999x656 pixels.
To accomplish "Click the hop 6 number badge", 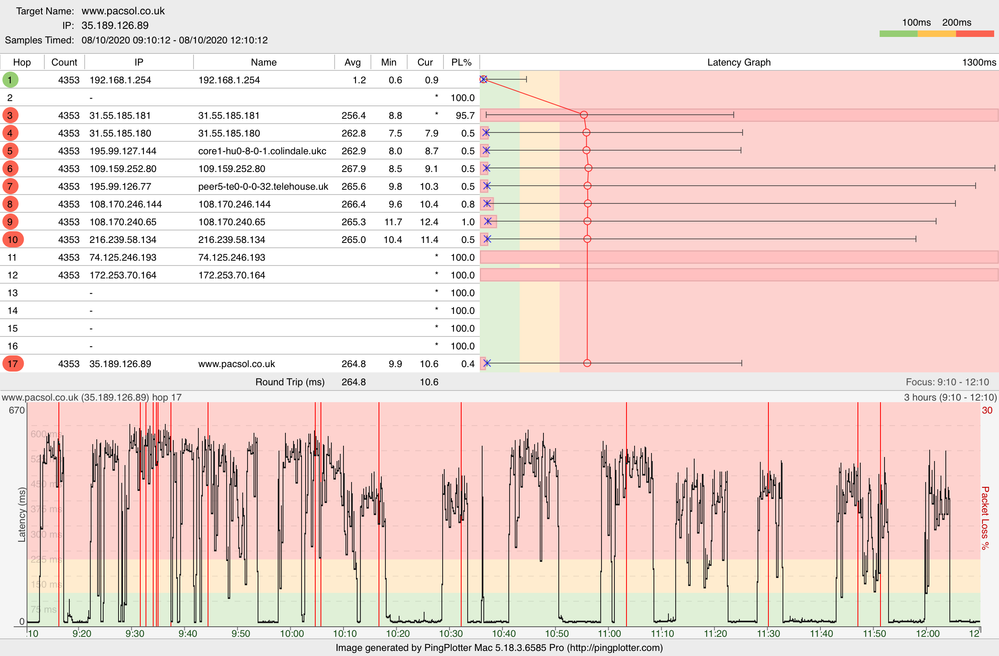I will click(10, 169).
